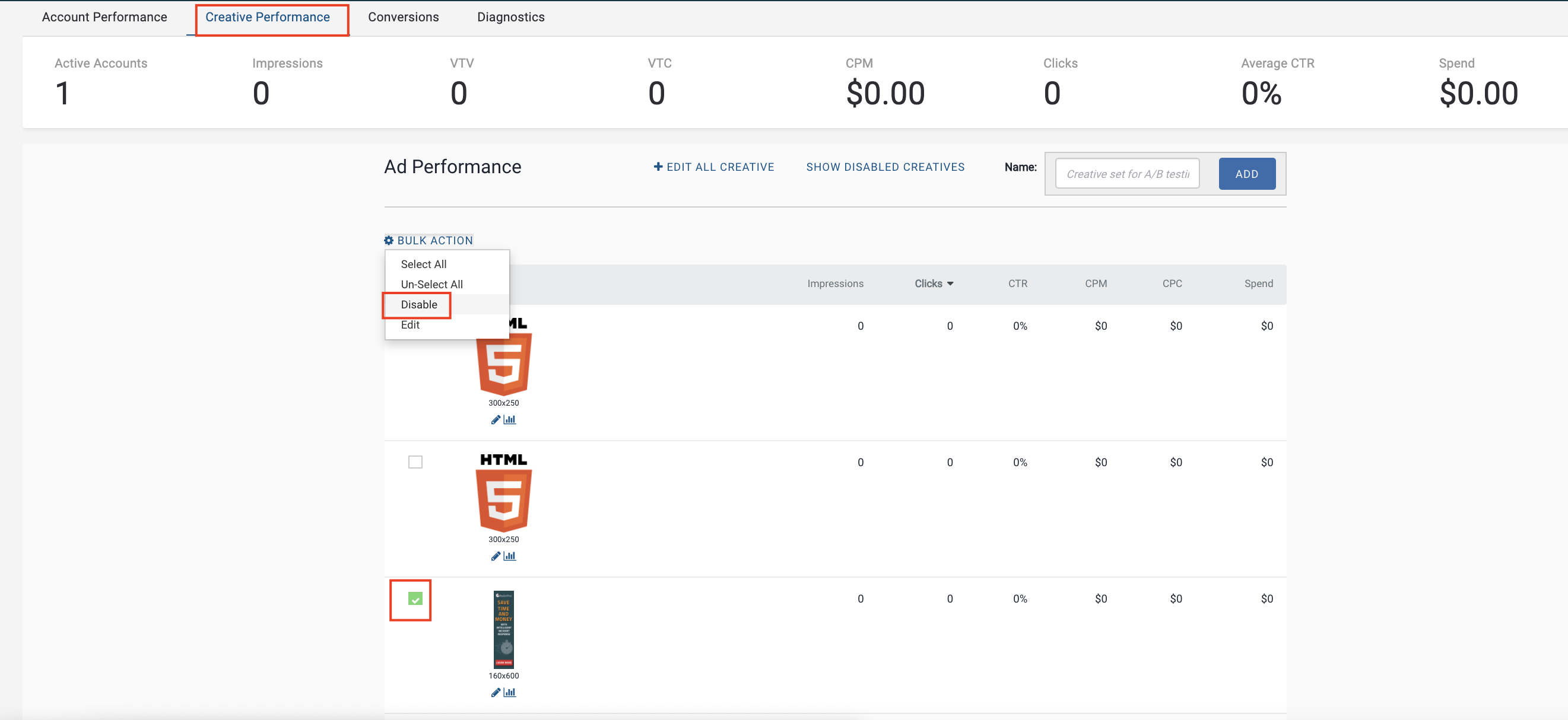The width and height of the screenshot is (1568, 720).
Task: Focus the creative set Name input field
Action: click(1127, 174)
